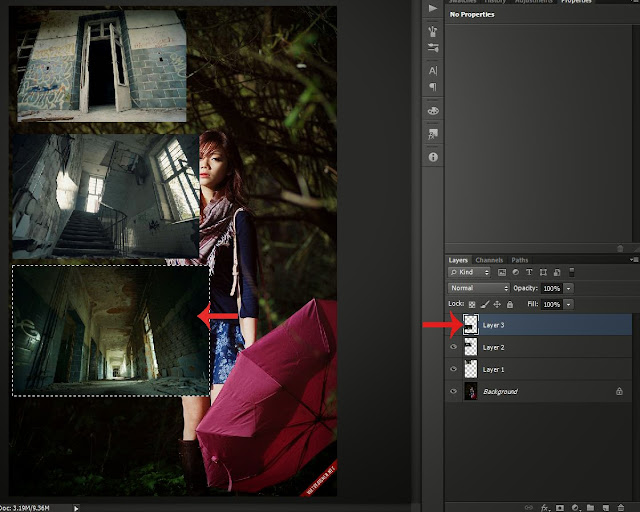Viewport: 640px width, 512px height.
Task: Open the Color palette panel icon
Action: click(x=433, y=111)
